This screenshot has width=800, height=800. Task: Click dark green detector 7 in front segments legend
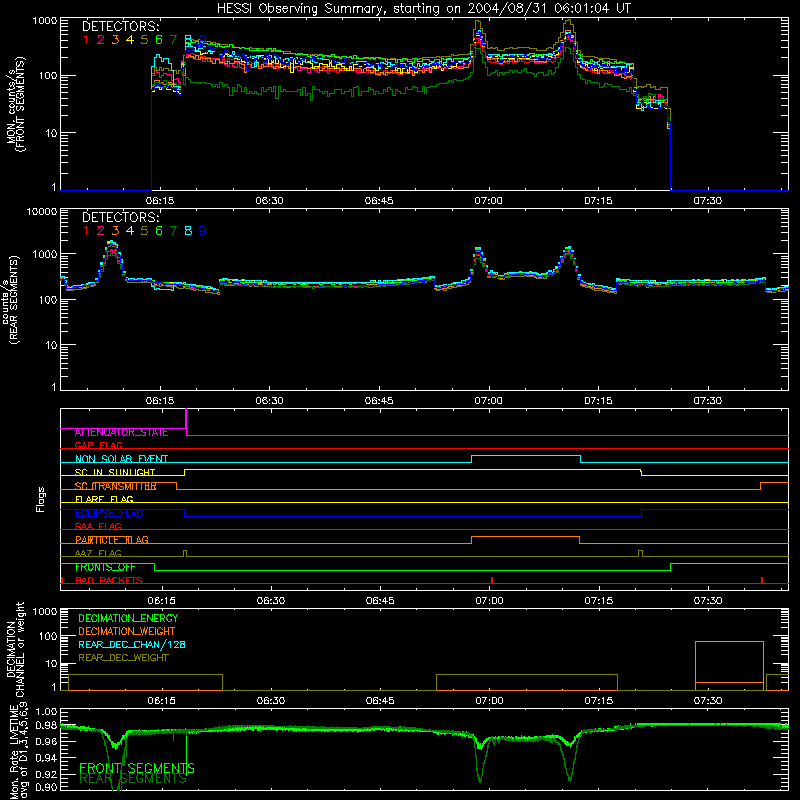[x=173, y=40]
